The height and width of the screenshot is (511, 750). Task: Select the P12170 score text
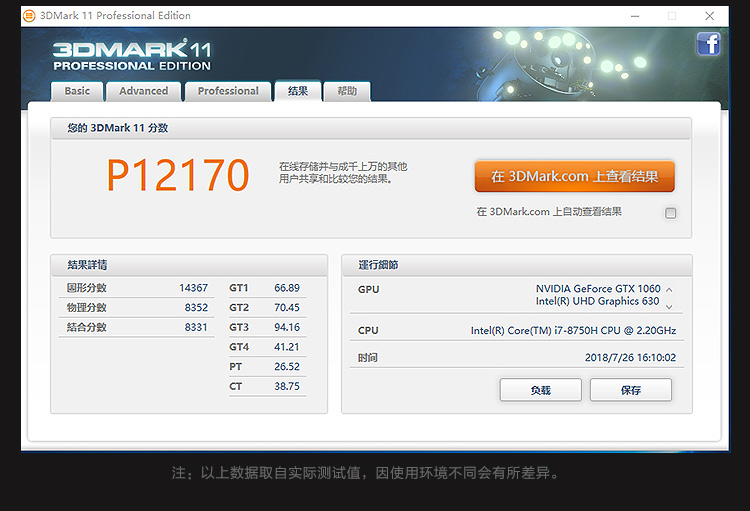pyautogui.click(x=178, y=175)
